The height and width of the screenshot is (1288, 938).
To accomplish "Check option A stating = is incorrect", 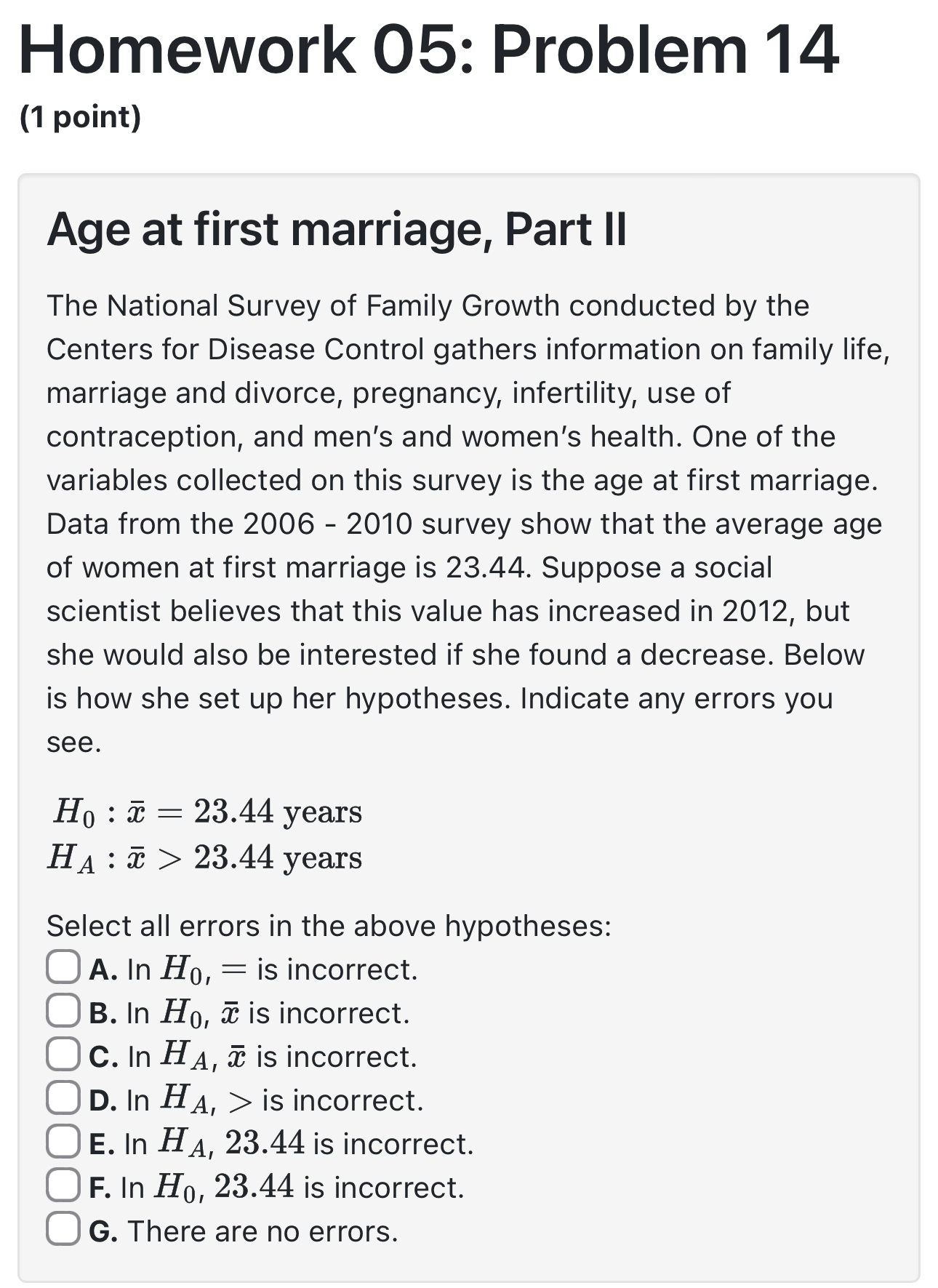I will 63,967.
